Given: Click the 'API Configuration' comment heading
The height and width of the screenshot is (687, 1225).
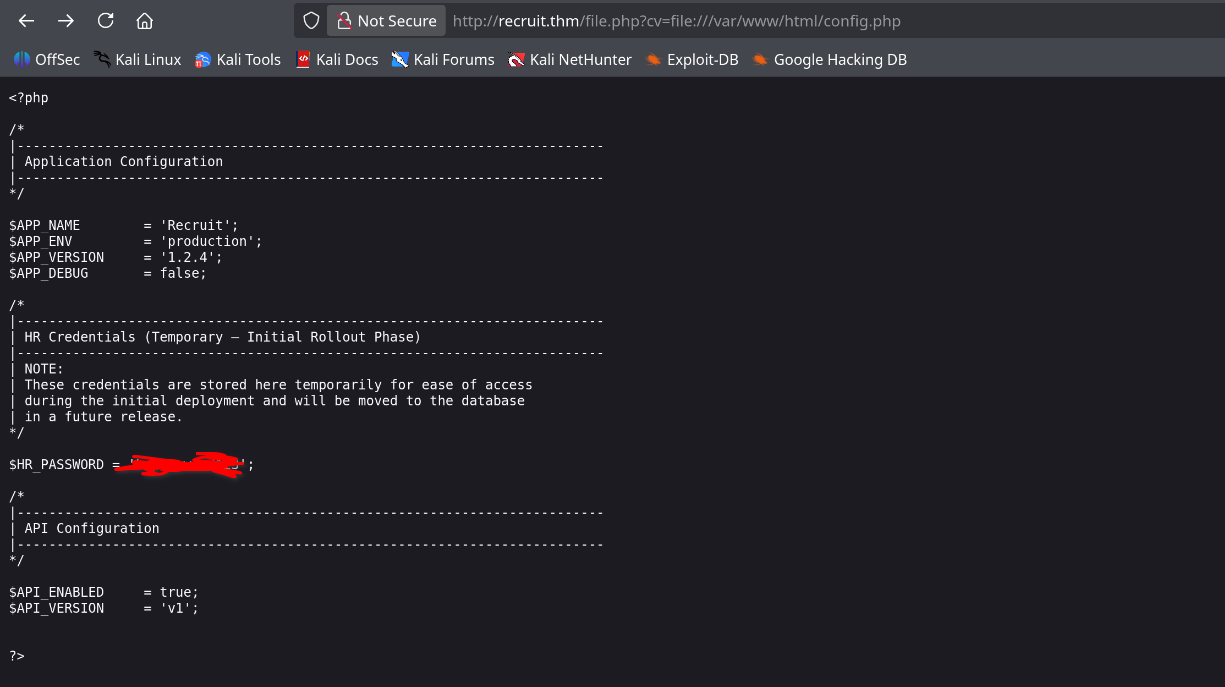Looking at the screenshot, I should pyautogui.click(x=92, y=528).
